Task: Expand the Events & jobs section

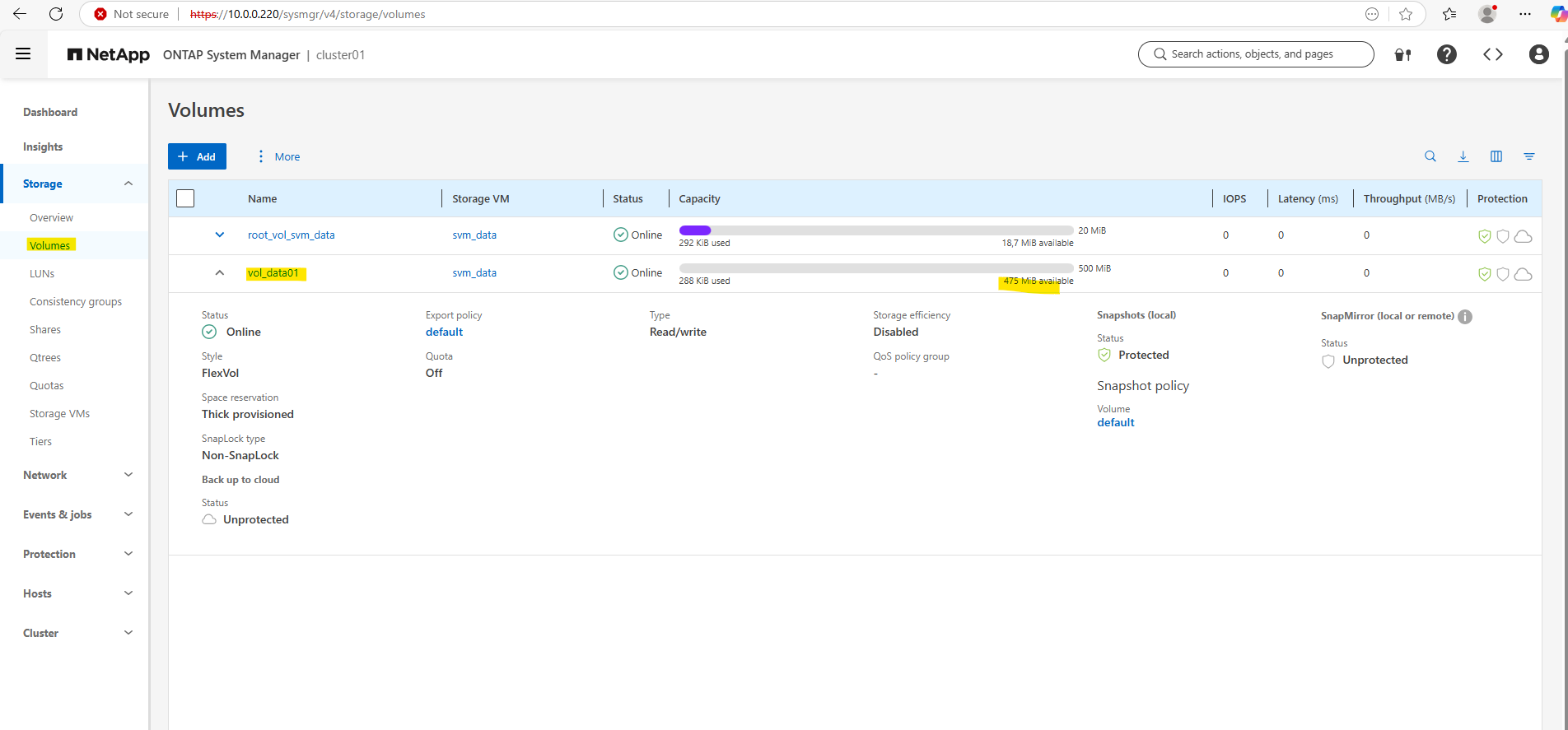Action: coord(128,514)
